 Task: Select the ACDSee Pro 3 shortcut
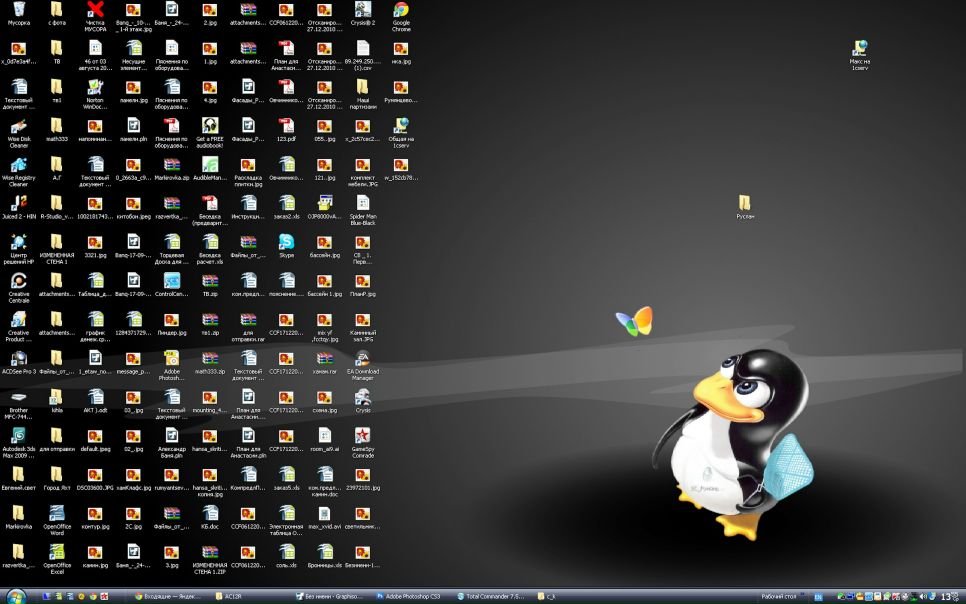18,362
